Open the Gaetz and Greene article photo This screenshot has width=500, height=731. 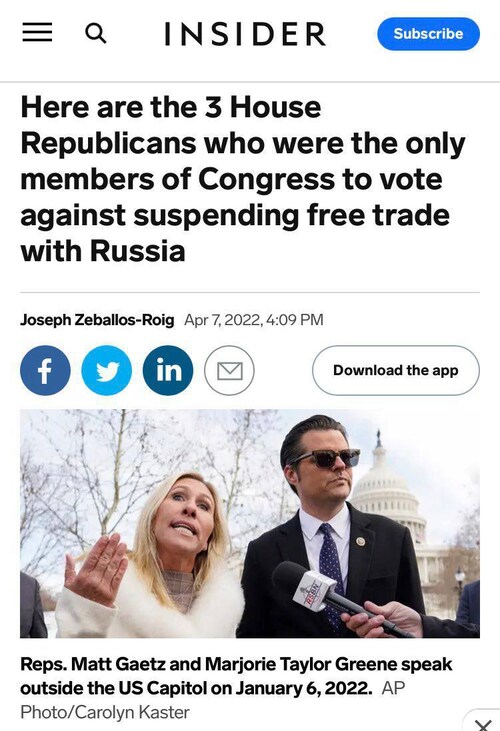[x=250, y=524]
